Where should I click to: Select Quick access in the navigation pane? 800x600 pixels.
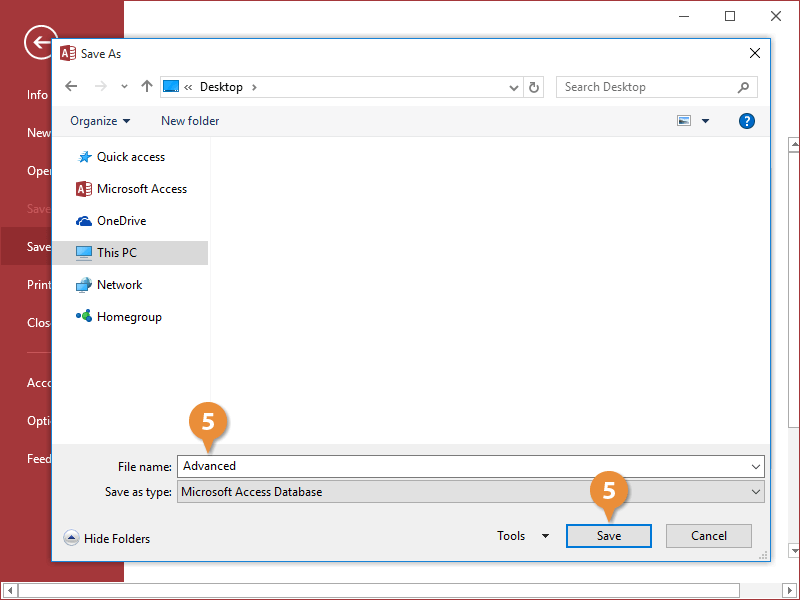(131, 156)
